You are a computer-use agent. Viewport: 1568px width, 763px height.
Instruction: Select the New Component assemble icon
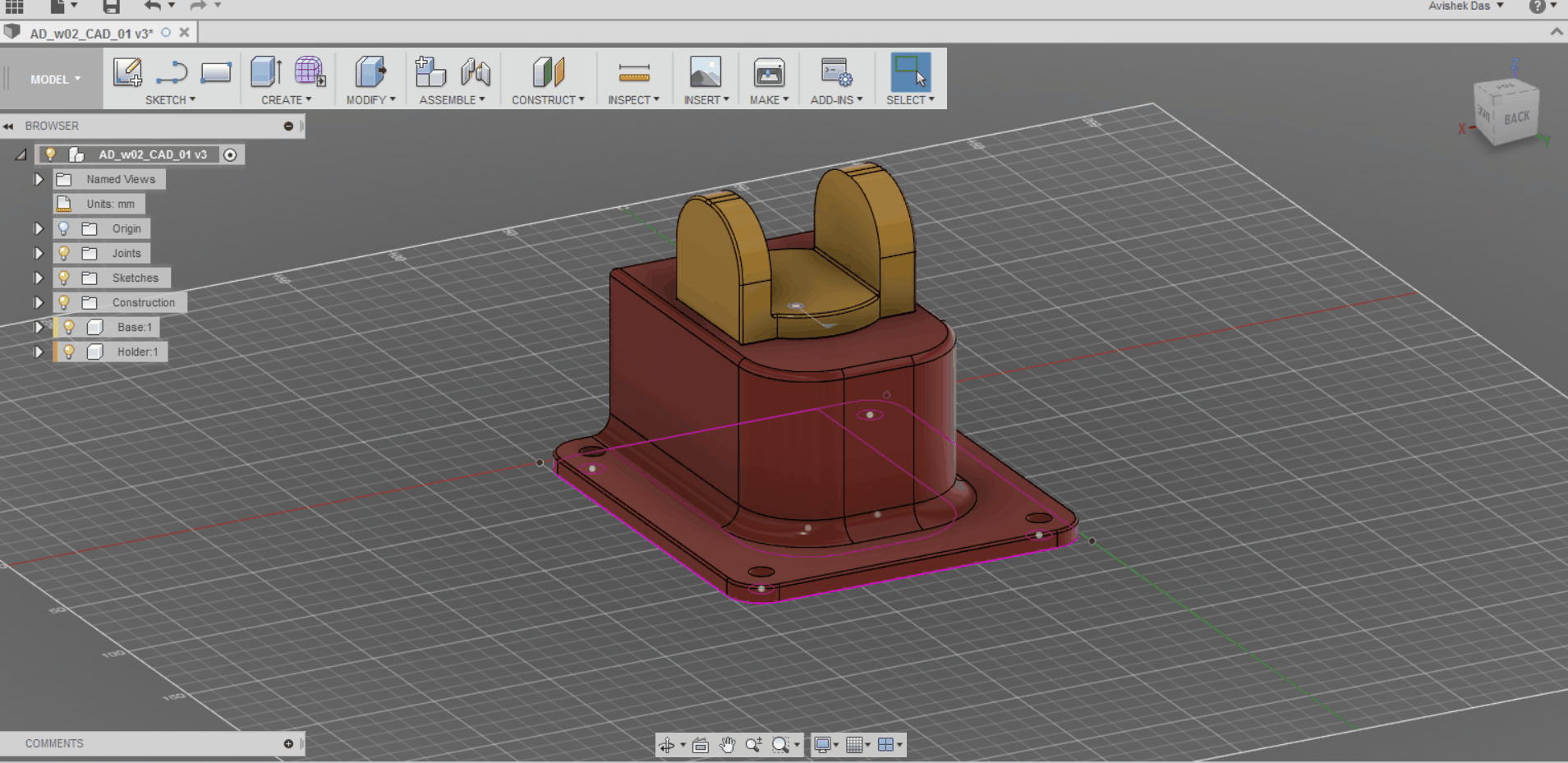pyautogui.click(x=430, y=72)
